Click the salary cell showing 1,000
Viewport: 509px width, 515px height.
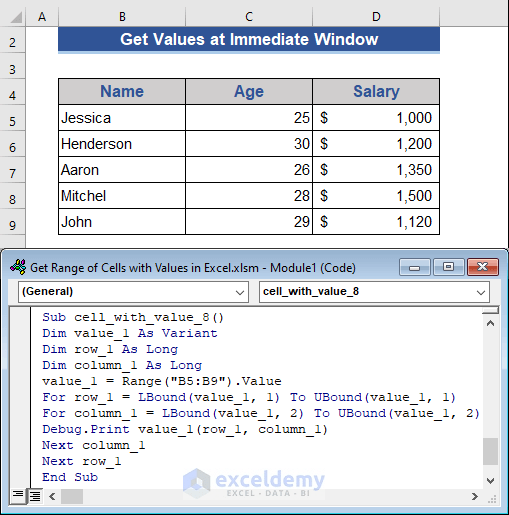click(x=376, y=118)
